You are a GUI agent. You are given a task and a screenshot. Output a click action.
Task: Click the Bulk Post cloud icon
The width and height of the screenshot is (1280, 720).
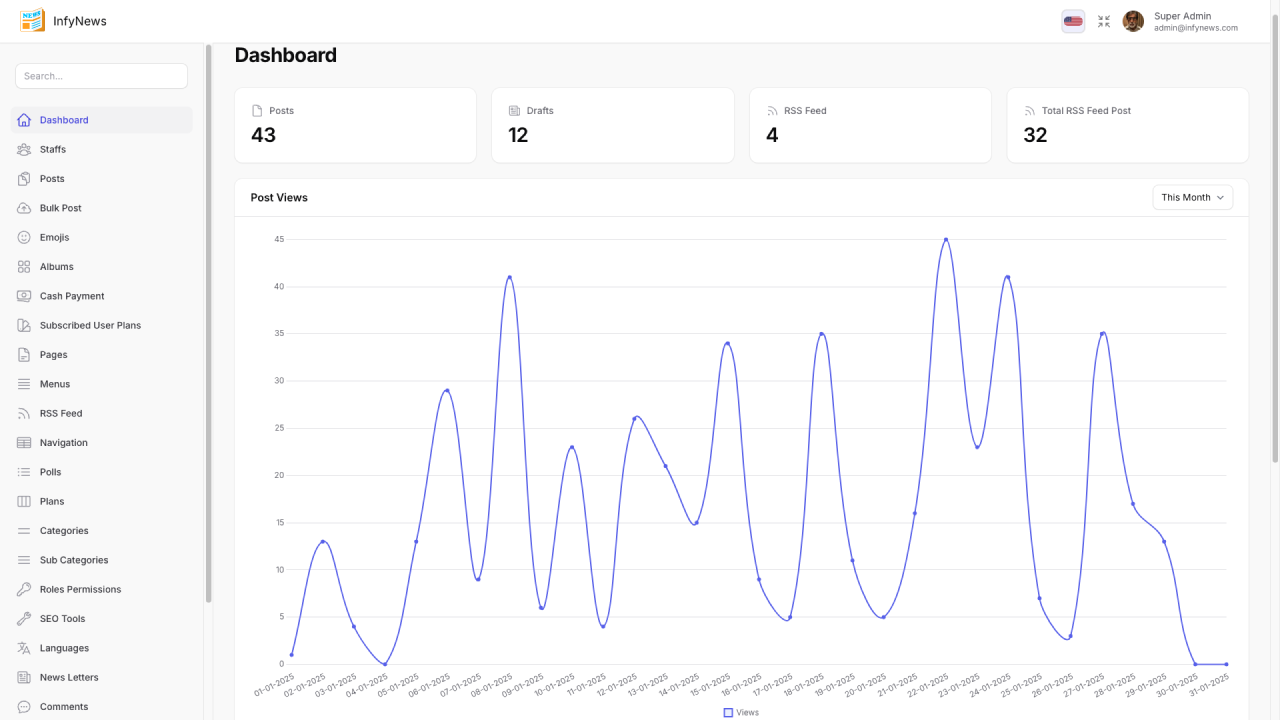pyautogui.click(x=24, y=208)
